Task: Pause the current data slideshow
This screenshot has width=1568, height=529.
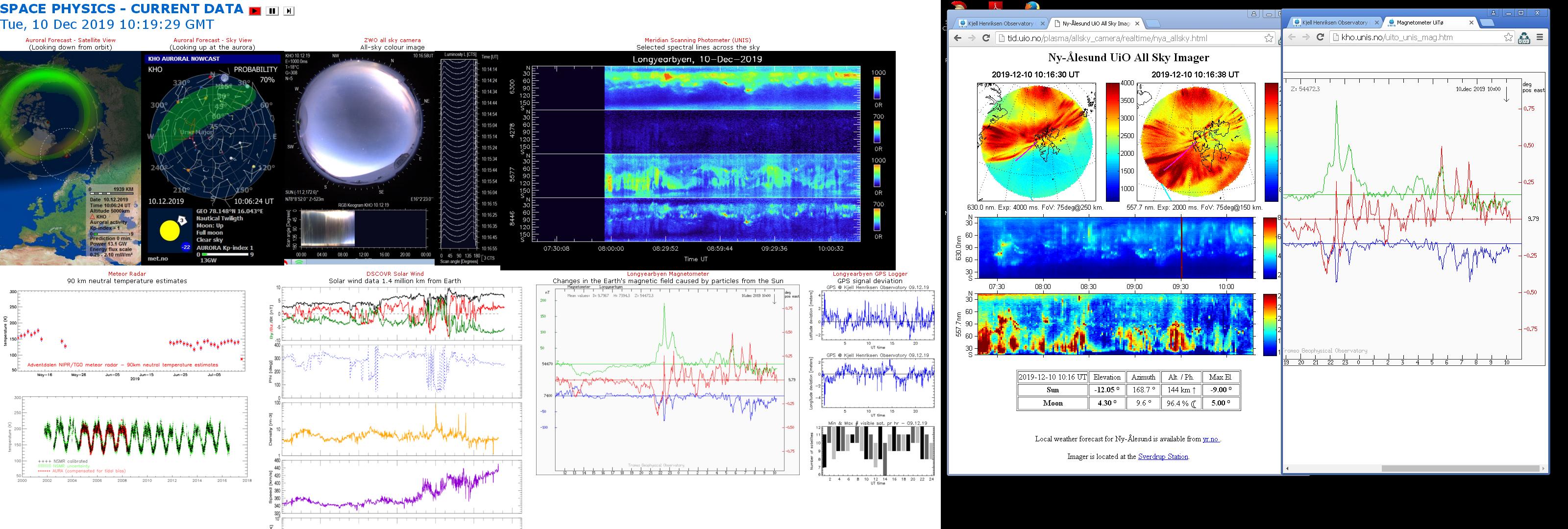Action: [x=272, y=11]
